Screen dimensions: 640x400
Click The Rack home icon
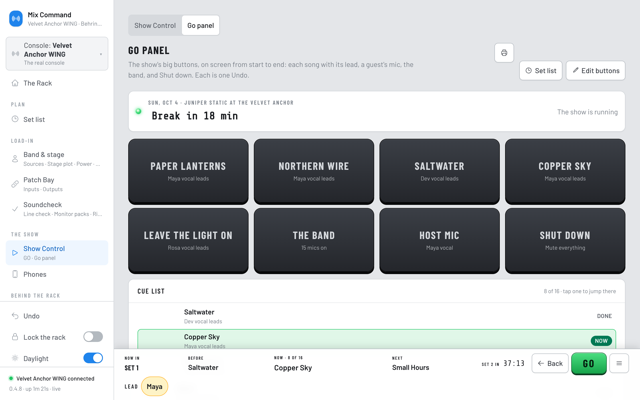point(15,83)
